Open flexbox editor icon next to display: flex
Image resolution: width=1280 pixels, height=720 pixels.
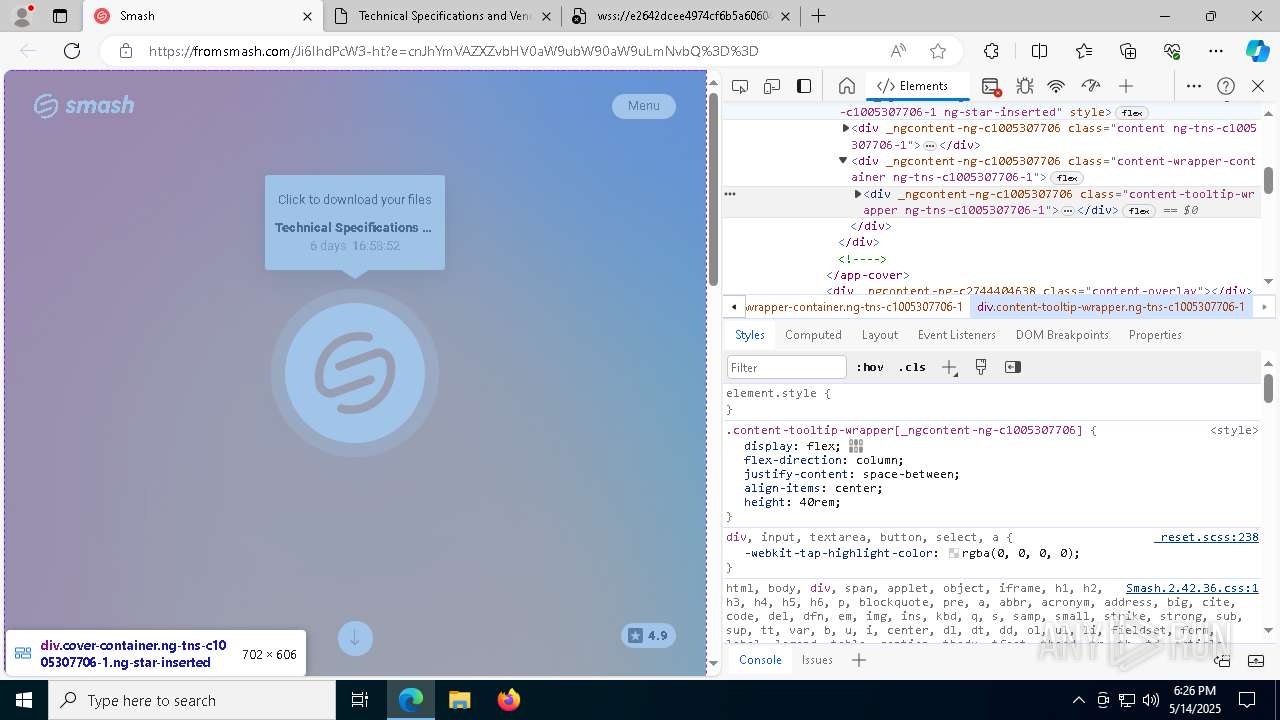[856, 446]
